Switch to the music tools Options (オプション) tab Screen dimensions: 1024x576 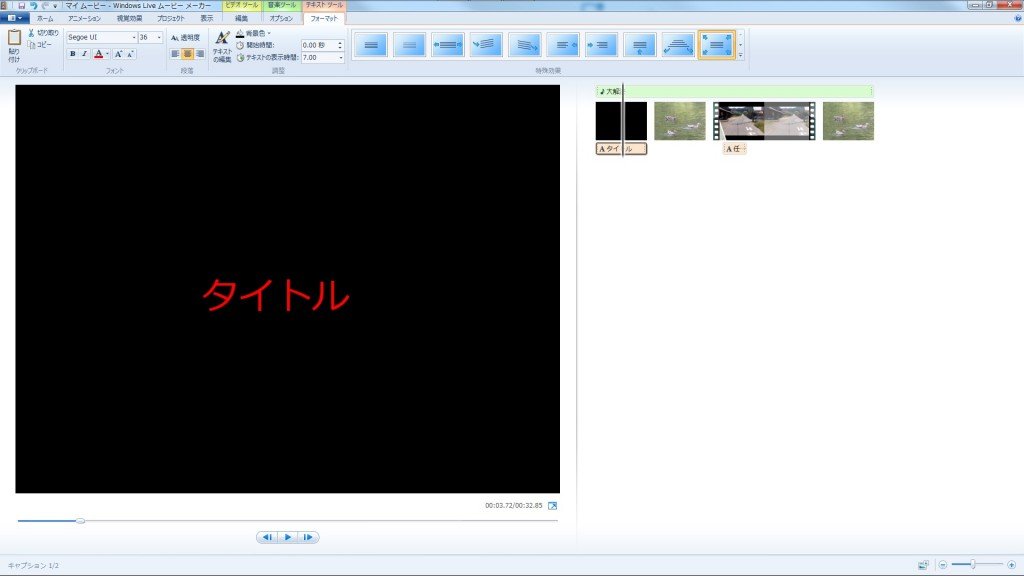(x=281, y=18)
